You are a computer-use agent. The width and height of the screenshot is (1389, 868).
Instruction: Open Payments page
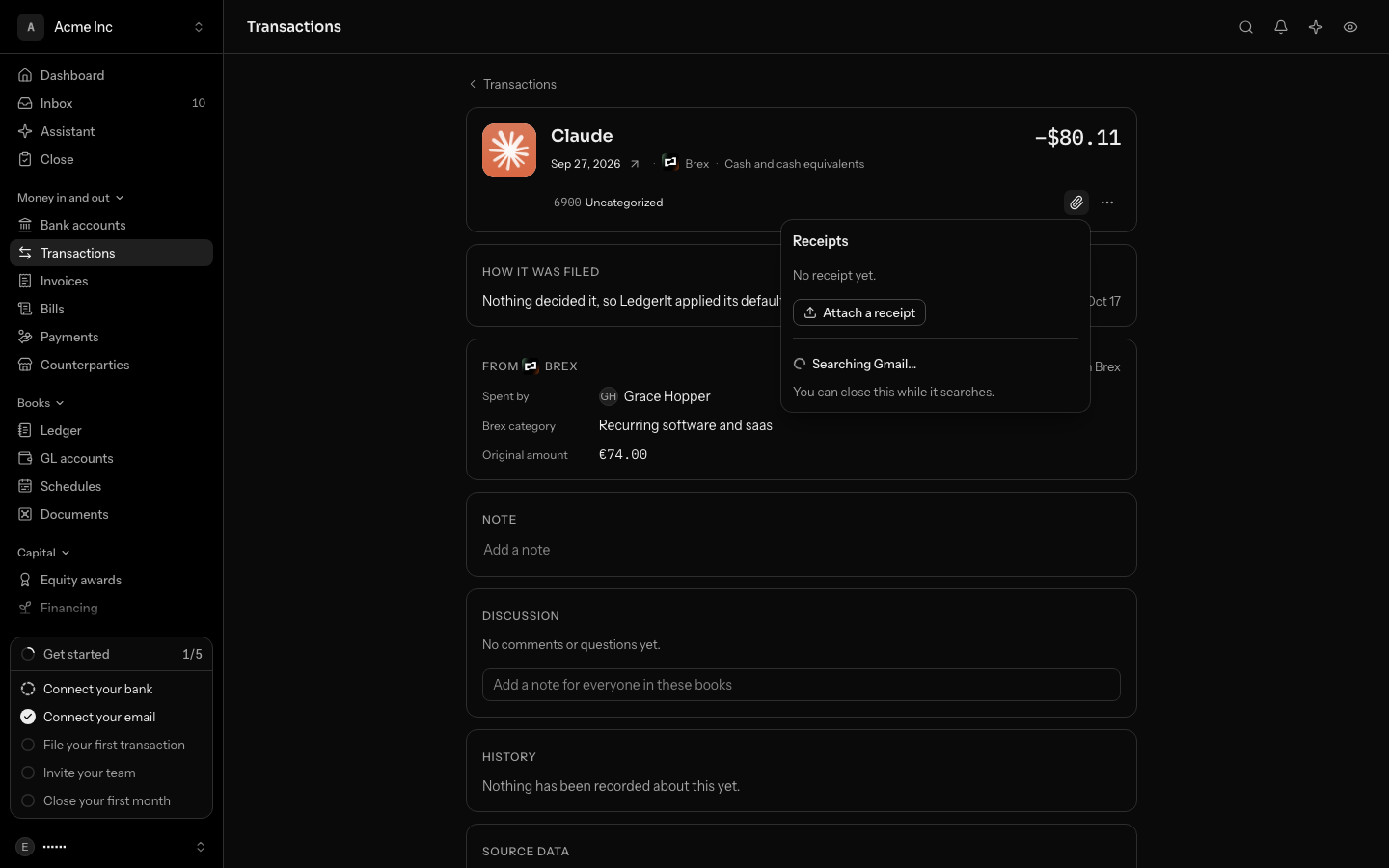(111, 337)
